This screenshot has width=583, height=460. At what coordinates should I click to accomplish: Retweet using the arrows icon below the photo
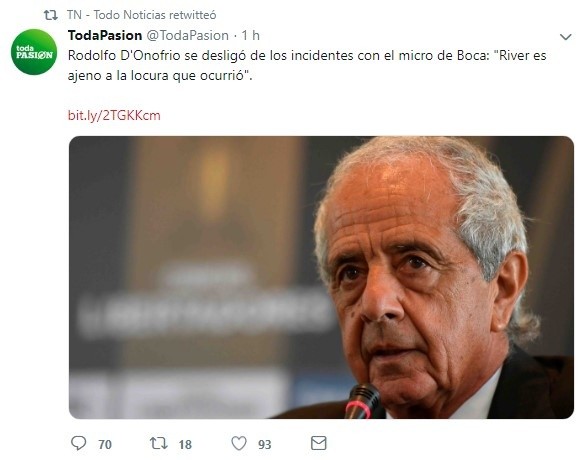click(158, 443)
